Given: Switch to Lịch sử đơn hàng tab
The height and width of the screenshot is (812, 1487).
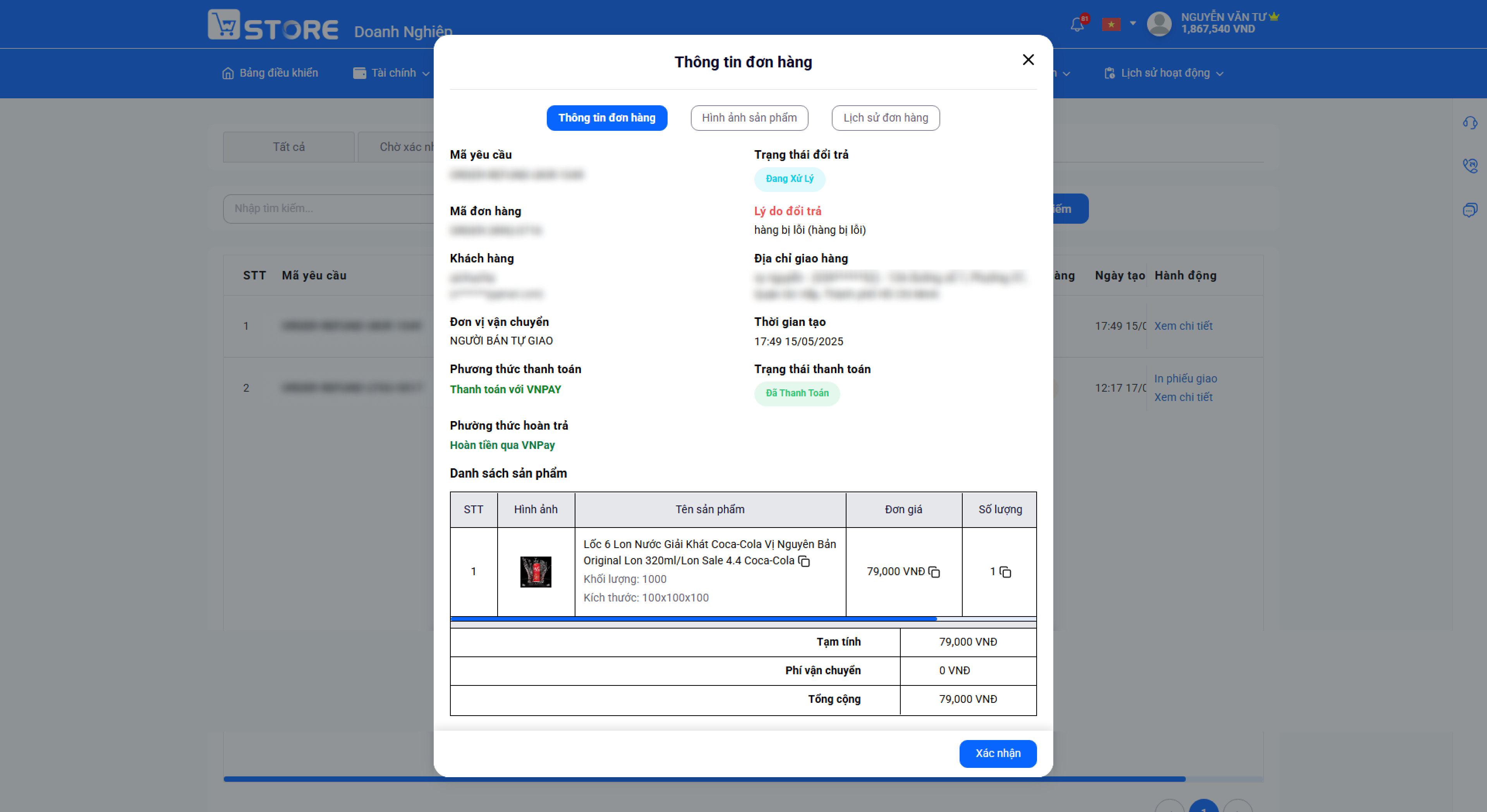Looking at the screenshot, I should (x=886, y=118).
